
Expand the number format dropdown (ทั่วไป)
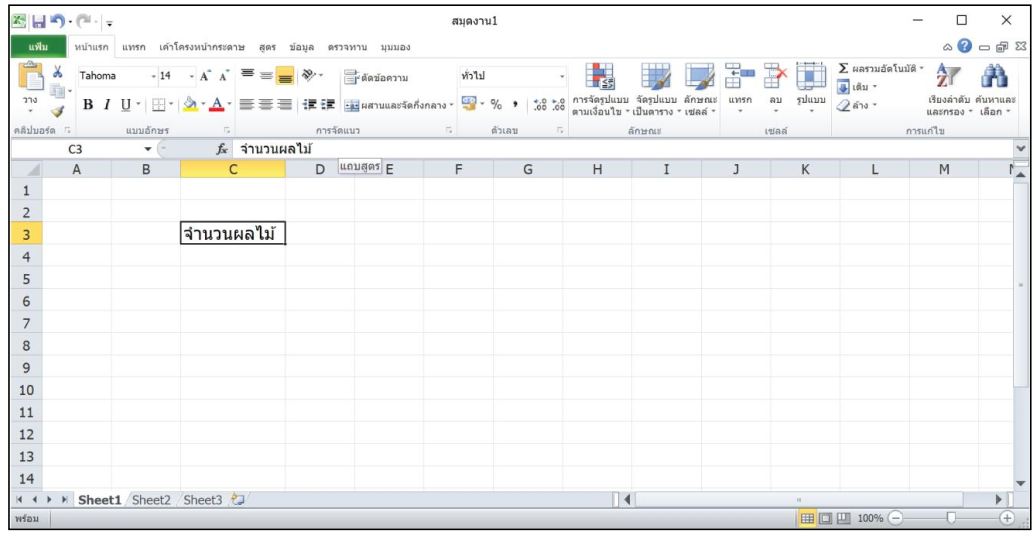point(562,77)
